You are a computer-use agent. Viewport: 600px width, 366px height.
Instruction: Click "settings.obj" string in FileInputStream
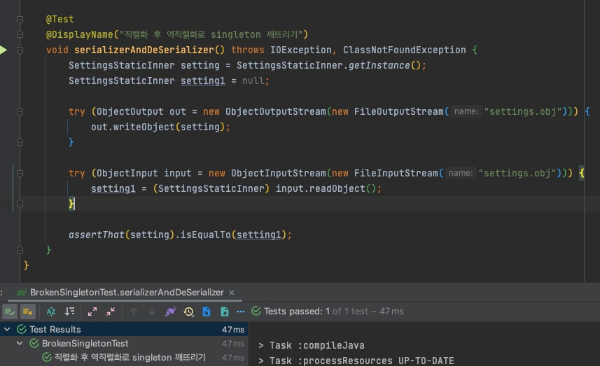click(517, 173)
